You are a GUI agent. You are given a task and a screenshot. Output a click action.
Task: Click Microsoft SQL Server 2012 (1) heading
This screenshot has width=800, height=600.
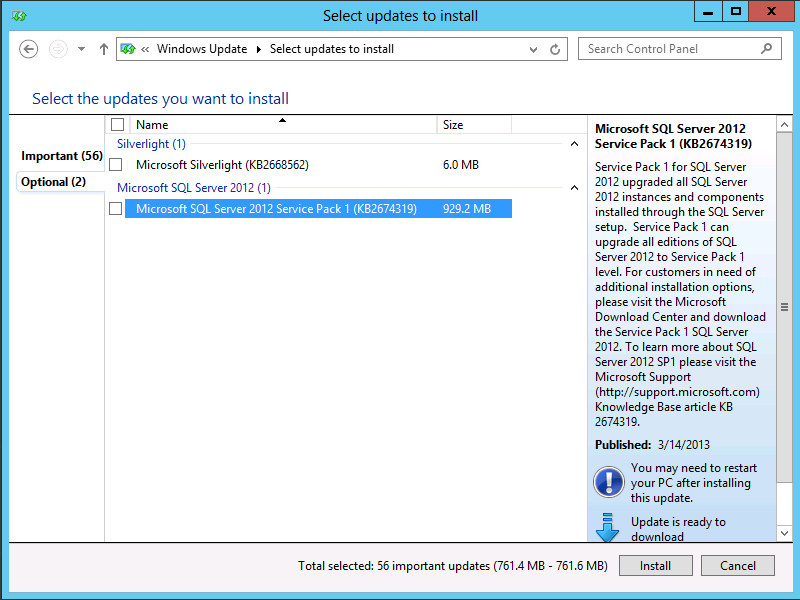coord(194,188)
